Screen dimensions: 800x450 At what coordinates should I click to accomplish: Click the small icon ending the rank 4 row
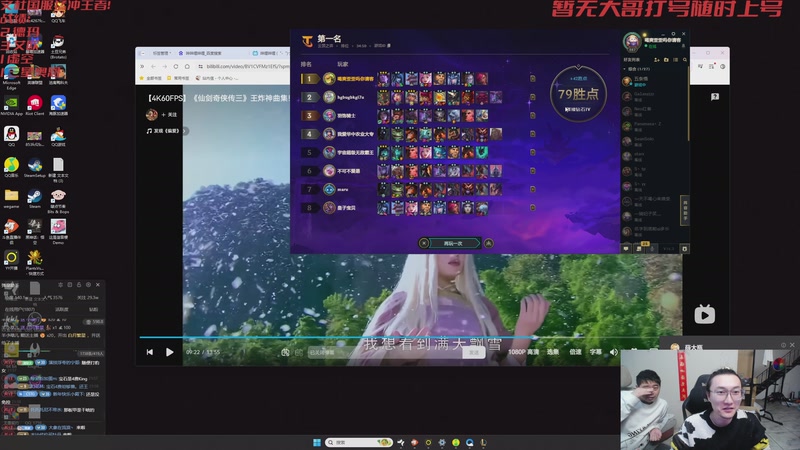click(x=533, y=134)
